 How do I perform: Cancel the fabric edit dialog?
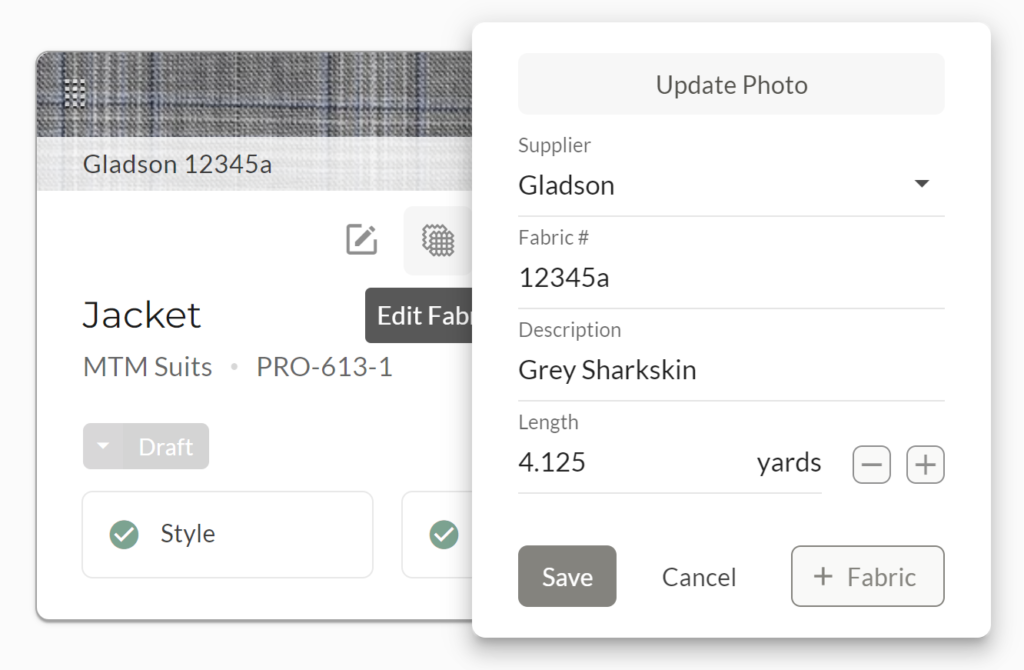click(699, 577)
